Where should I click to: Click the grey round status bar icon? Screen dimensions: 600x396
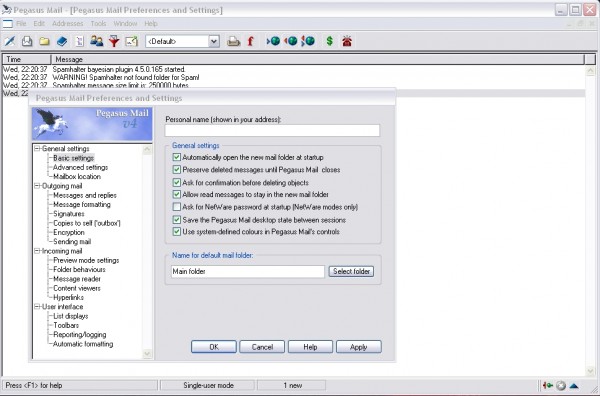coord(561,385)
